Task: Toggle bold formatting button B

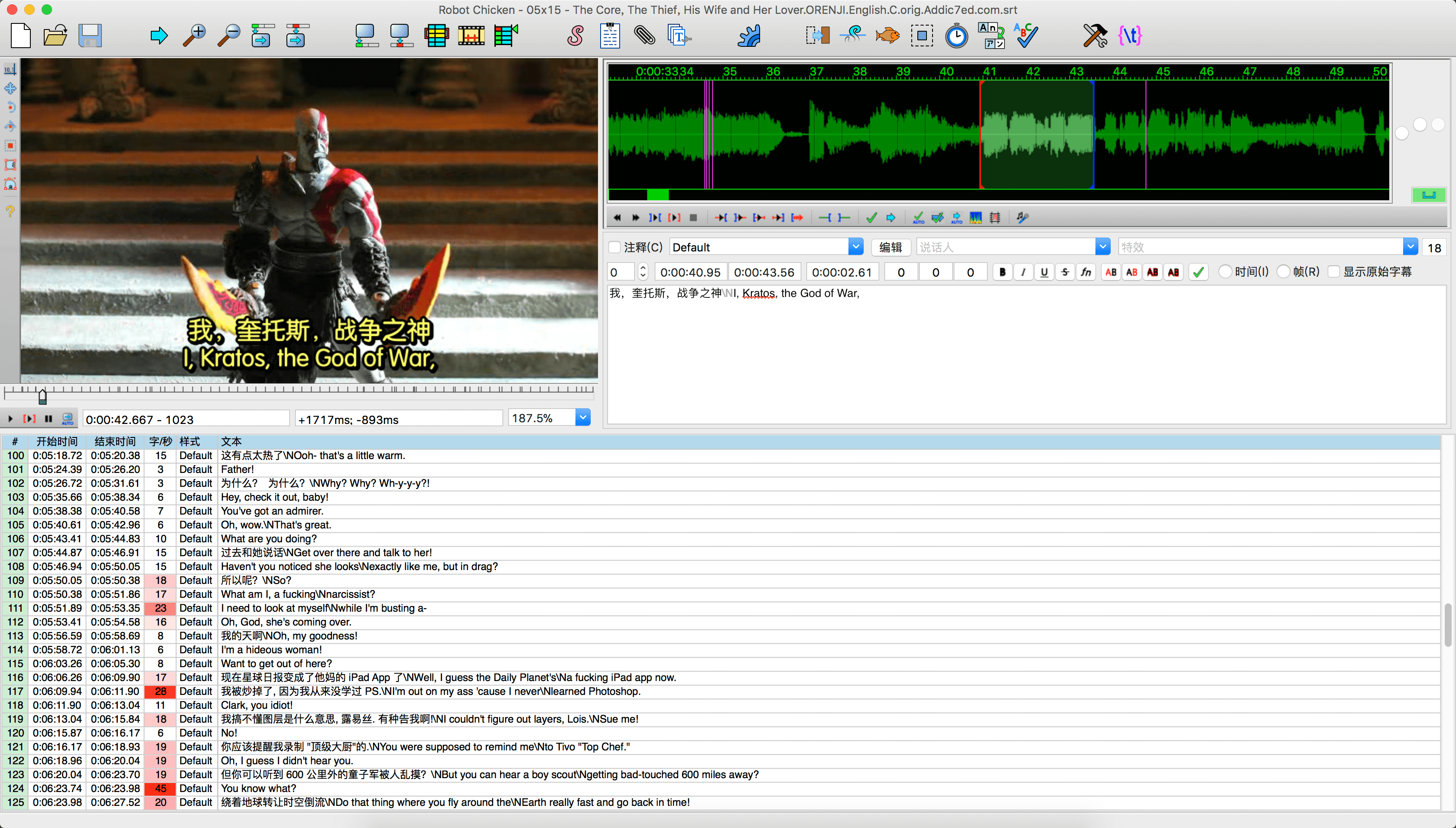Action: click(1002, 272)
